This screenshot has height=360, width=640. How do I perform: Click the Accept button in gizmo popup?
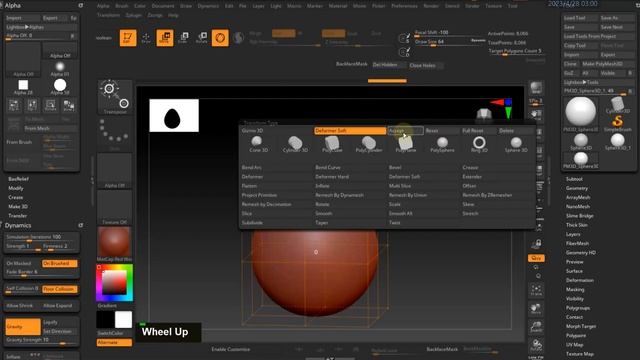(405, 131)
